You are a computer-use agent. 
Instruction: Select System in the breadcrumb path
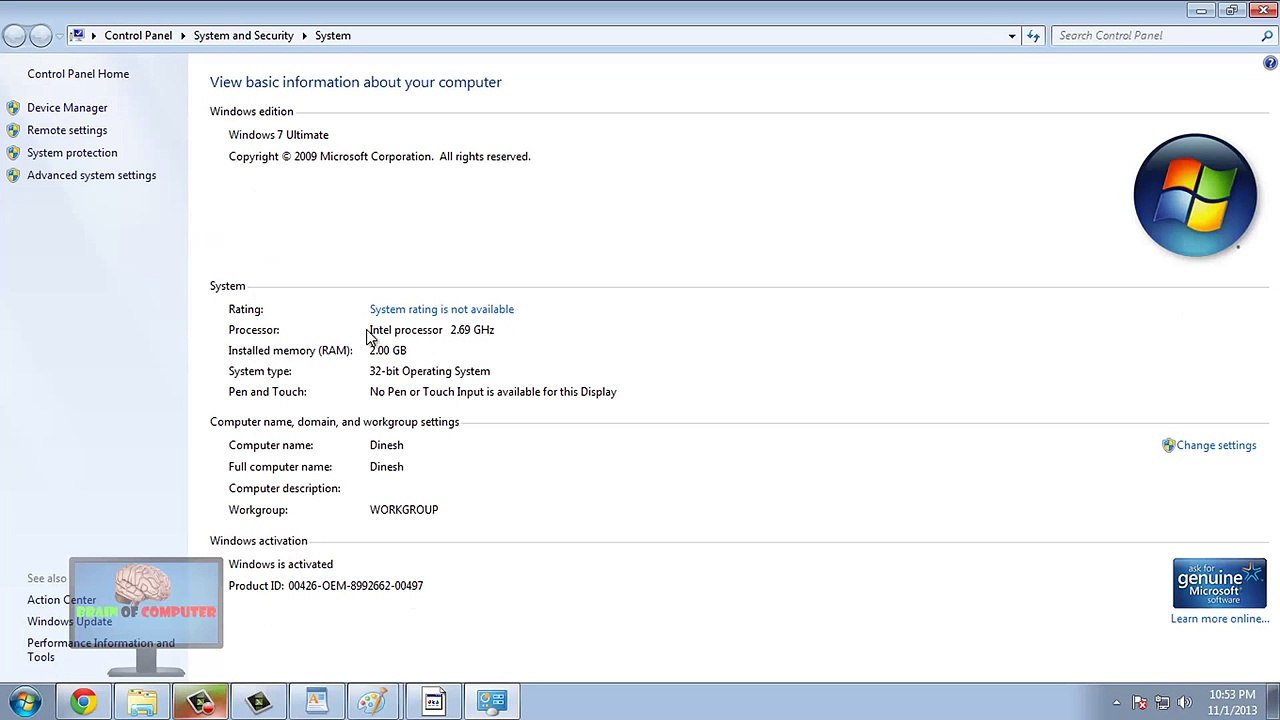click(x=333, y=35)
